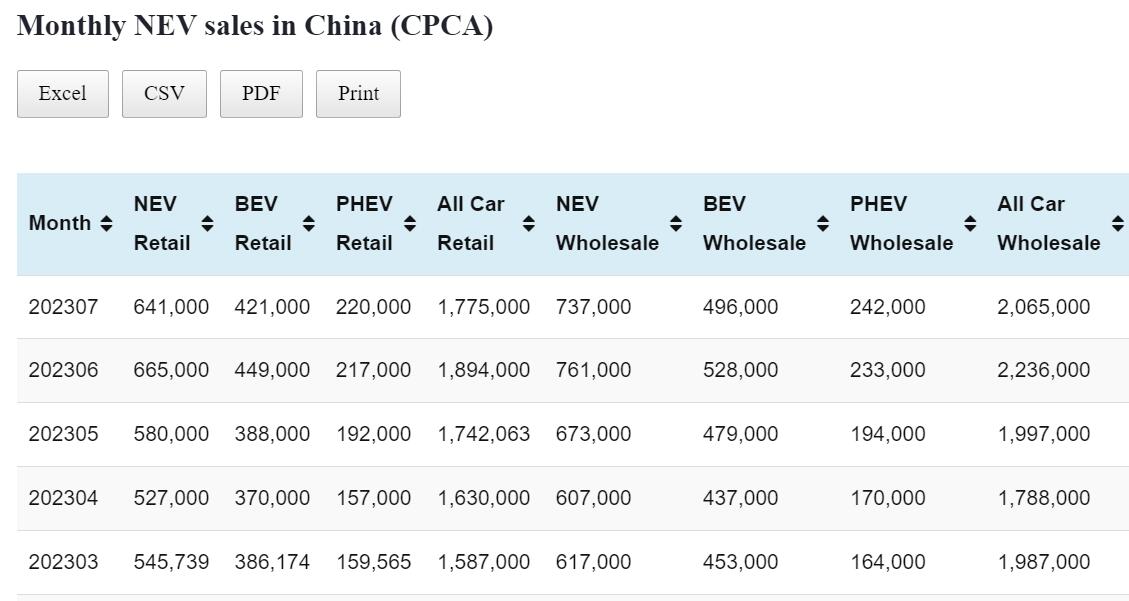The height and width of the screenshot is (601, 1129).
Task: Click PHEV Retail sort icon
Action: click(x=409, y=224)
